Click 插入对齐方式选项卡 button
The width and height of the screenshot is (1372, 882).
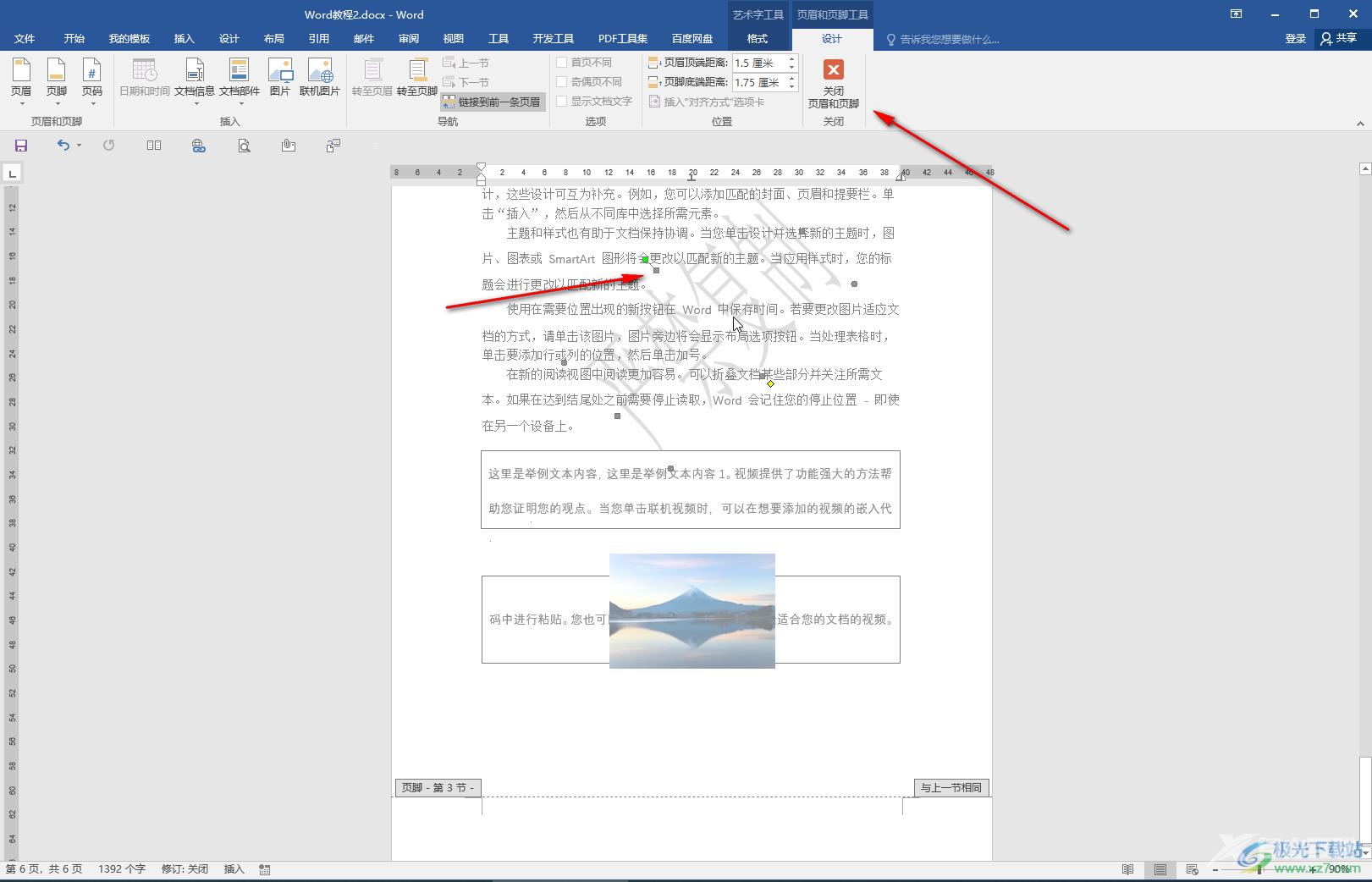click(707, 102)
